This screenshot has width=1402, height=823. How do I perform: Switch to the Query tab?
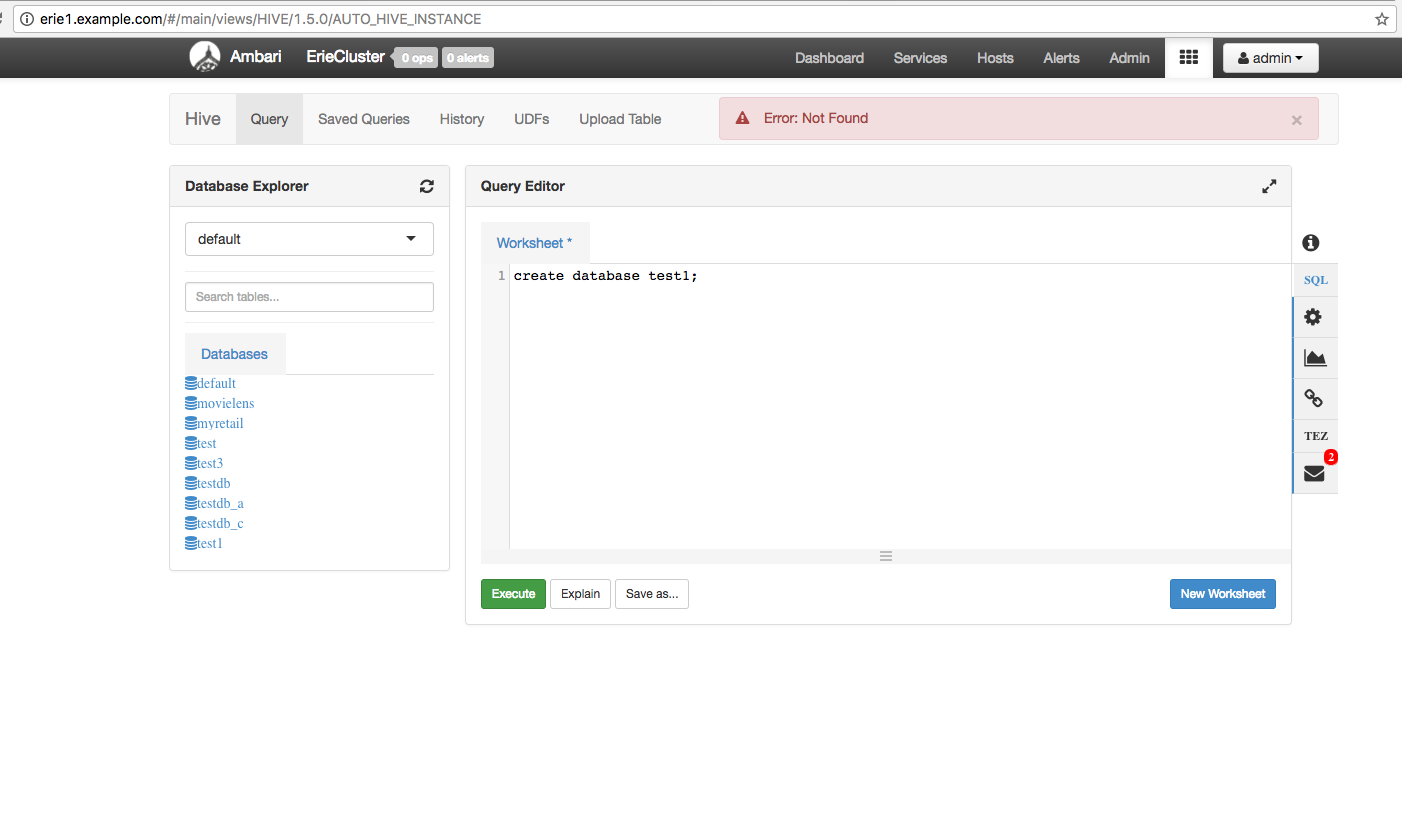[x=269, y=119]
